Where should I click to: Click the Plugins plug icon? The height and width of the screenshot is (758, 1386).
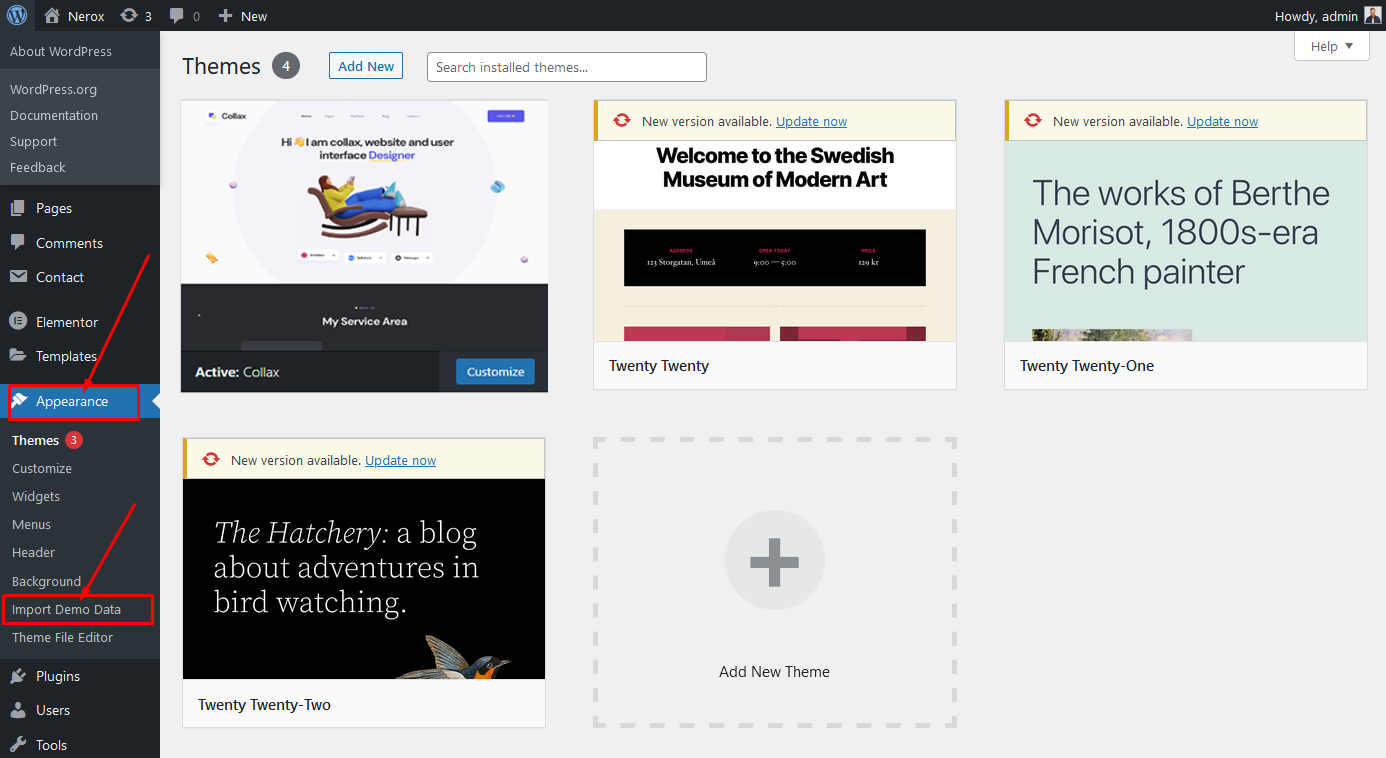click(x=18, y=676)
